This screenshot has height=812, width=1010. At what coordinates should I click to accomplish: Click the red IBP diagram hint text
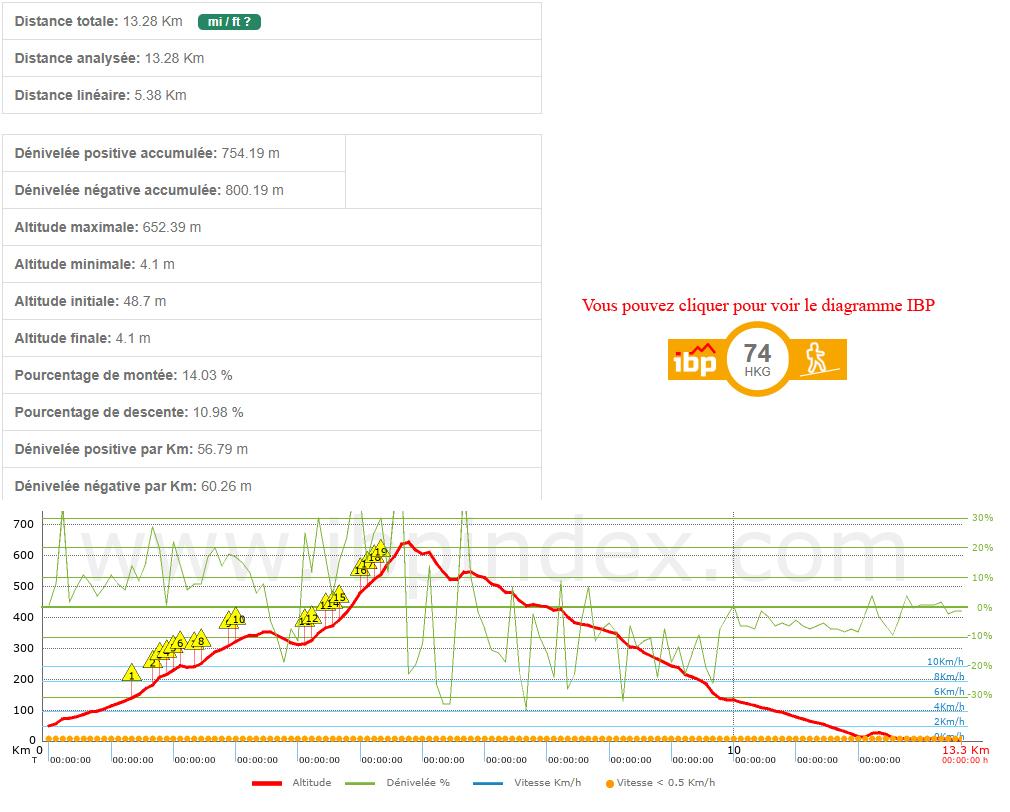[x=757, y=305]
